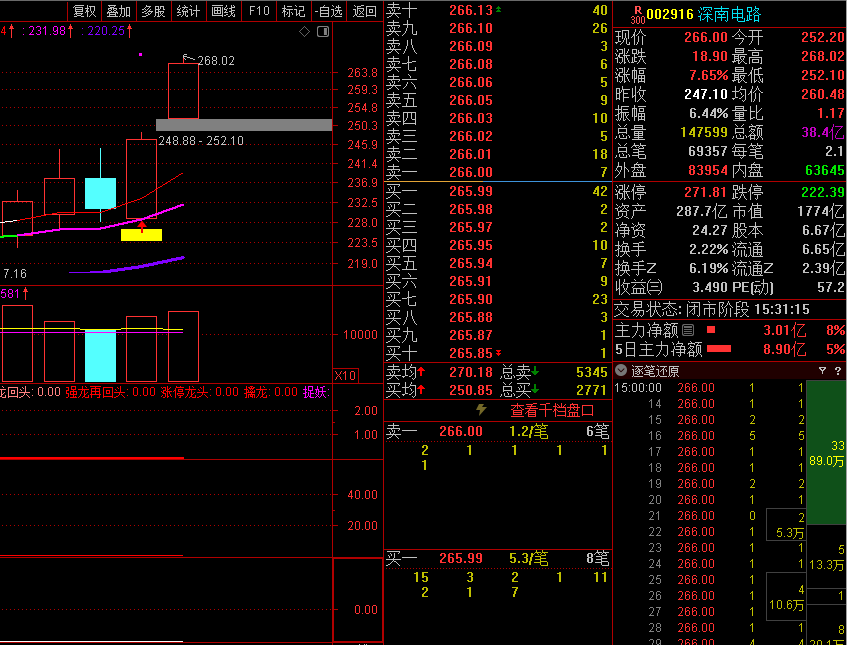Click the flag marker at 268.02

[187, 58]
